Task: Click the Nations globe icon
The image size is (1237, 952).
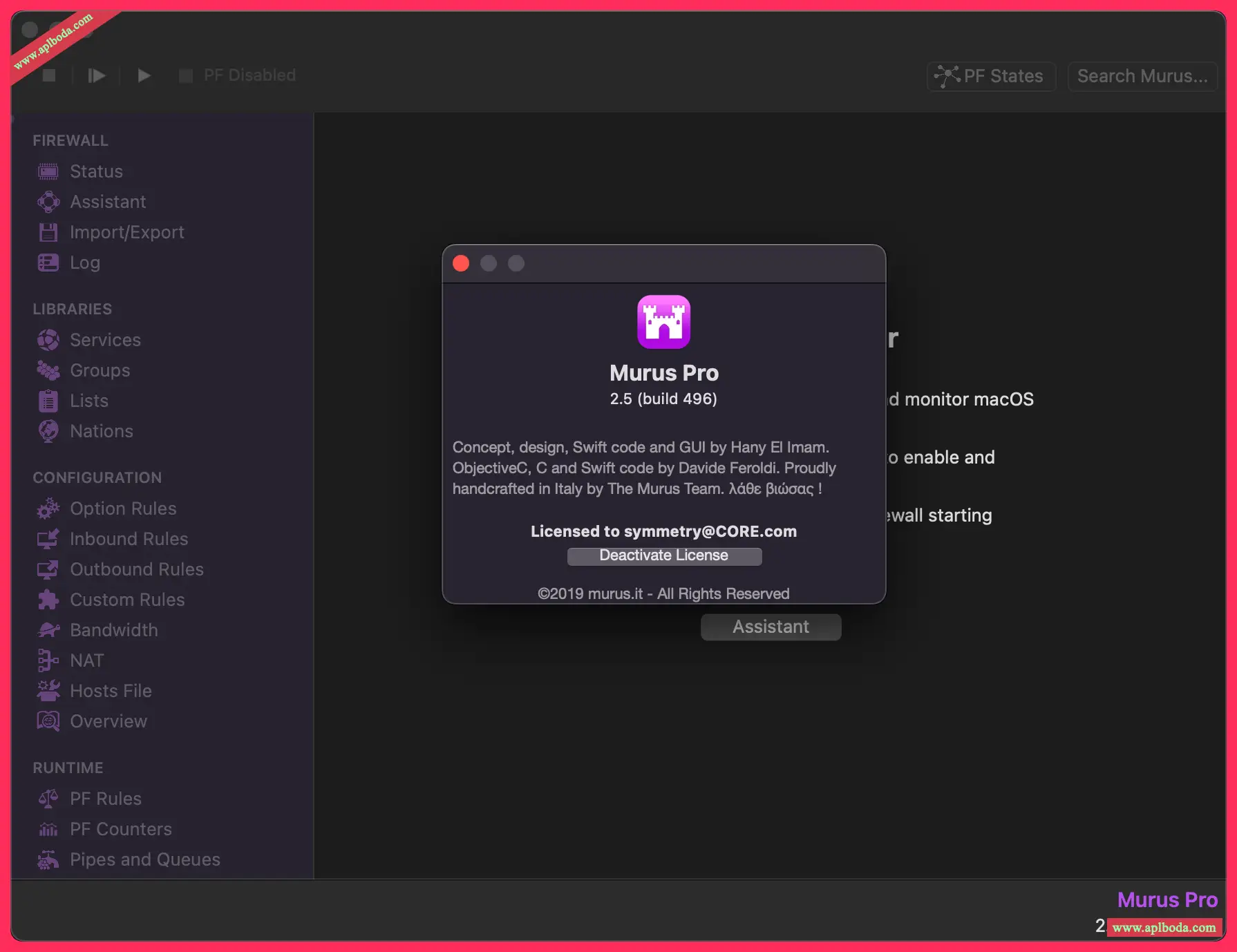Action: pos(48,431)
